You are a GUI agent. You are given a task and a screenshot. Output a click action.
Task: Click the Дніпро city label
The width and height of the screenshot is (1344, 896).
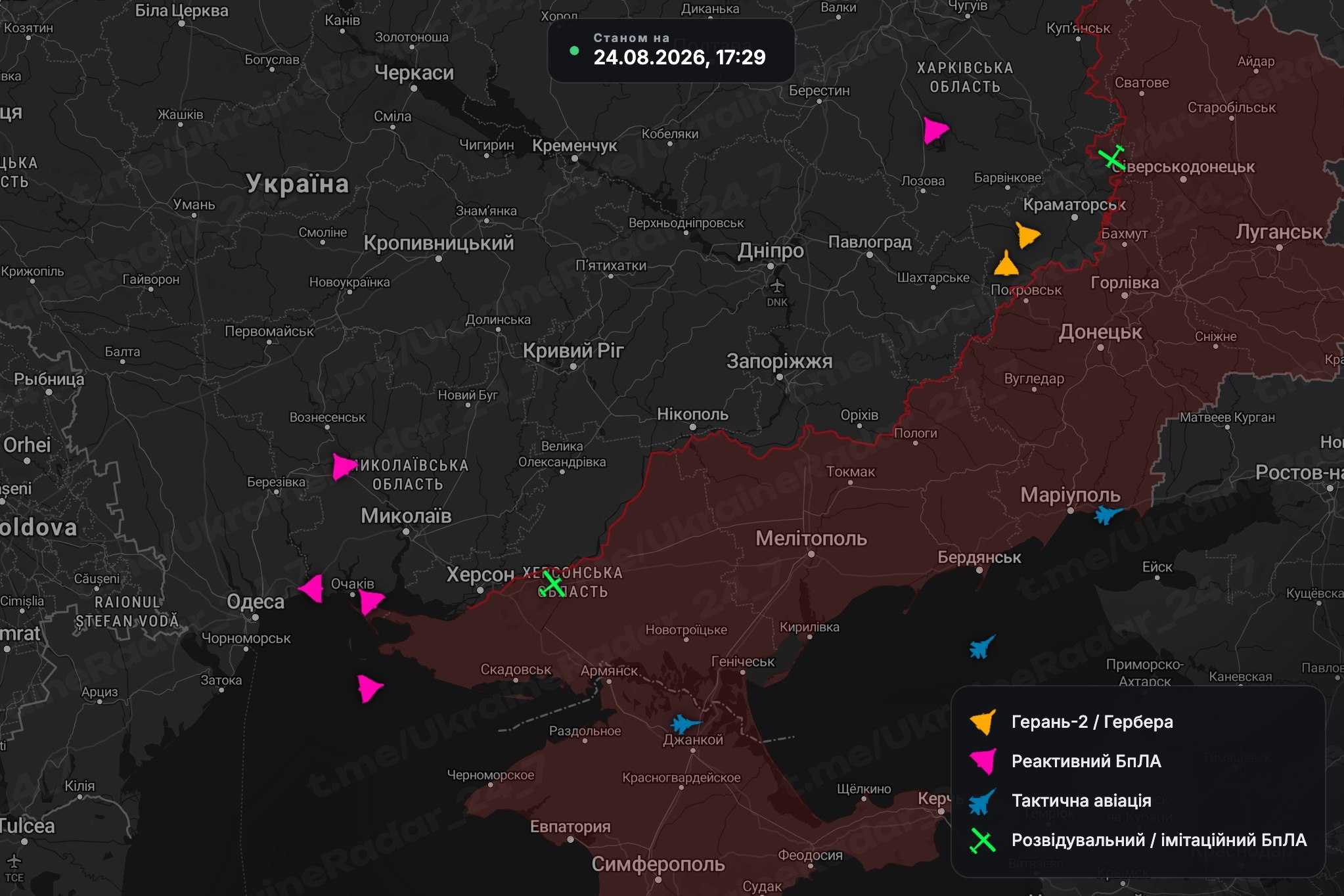pyautogui.click(x=771, y=250)
